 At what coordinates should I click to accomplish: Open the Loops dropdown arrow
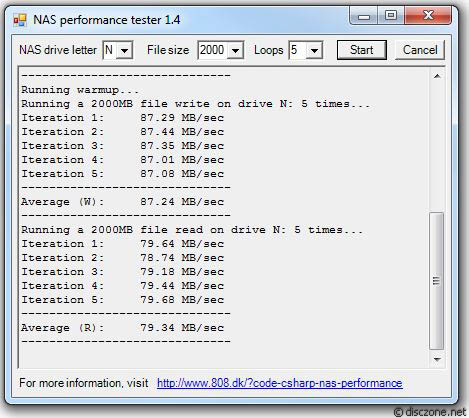point(314,51)
